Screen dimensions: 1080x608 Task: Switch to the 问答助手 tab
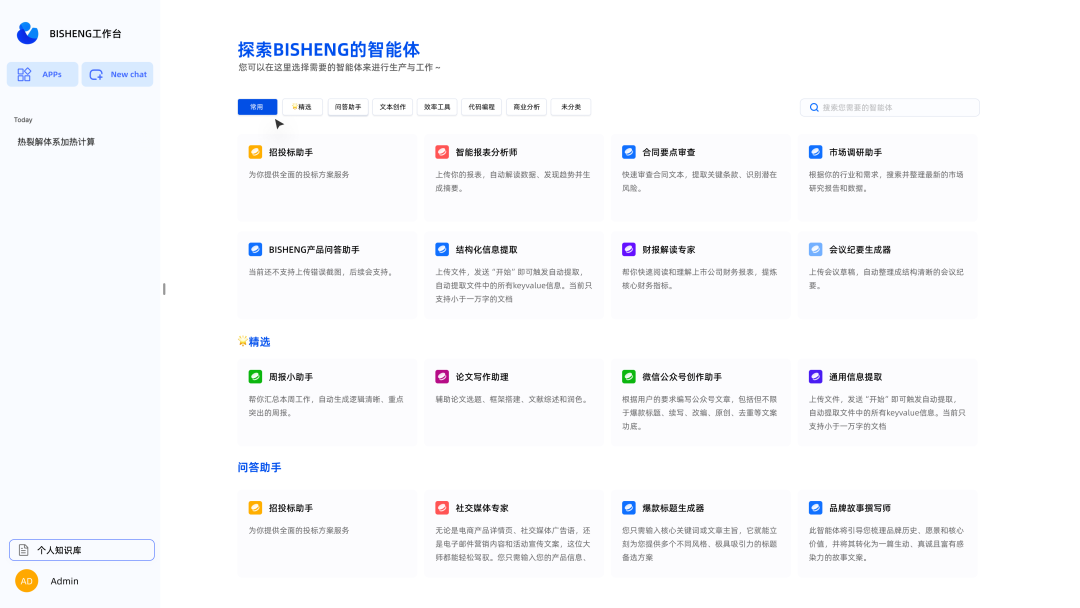point(348,107)
